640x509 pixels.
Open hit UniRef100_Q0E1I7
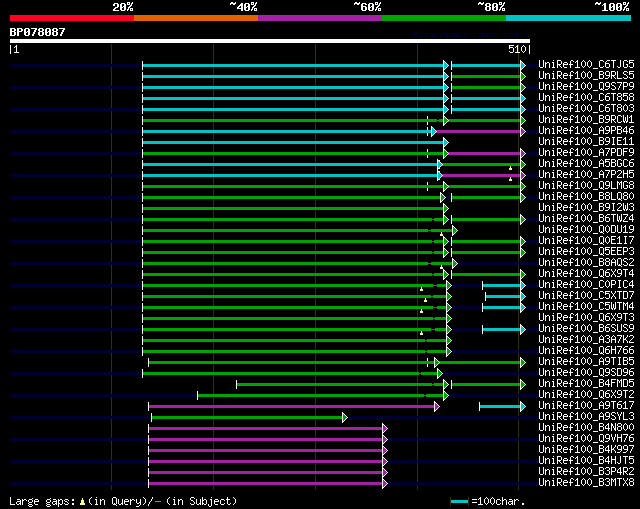click(x=586, y=241)
